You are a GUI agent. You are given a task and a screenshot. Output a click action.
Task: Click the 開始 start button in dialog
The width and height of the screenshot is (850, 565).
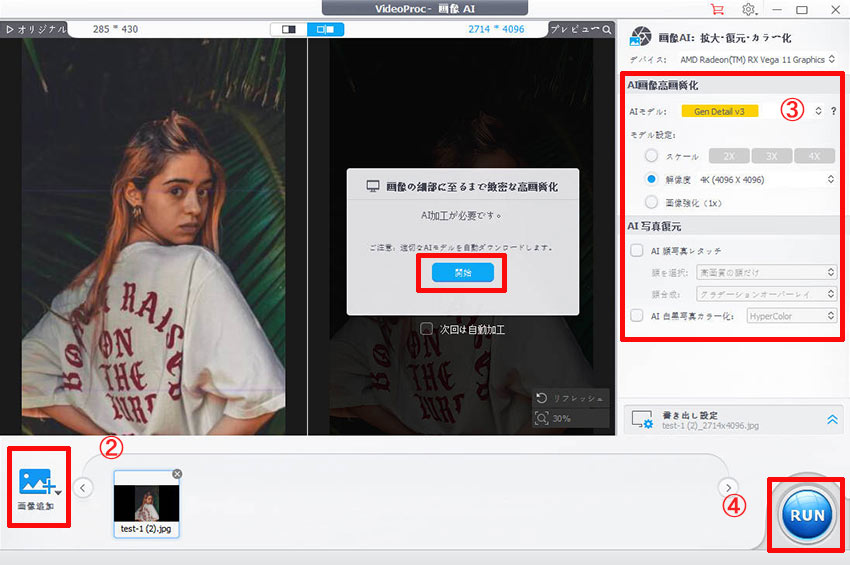462,273
